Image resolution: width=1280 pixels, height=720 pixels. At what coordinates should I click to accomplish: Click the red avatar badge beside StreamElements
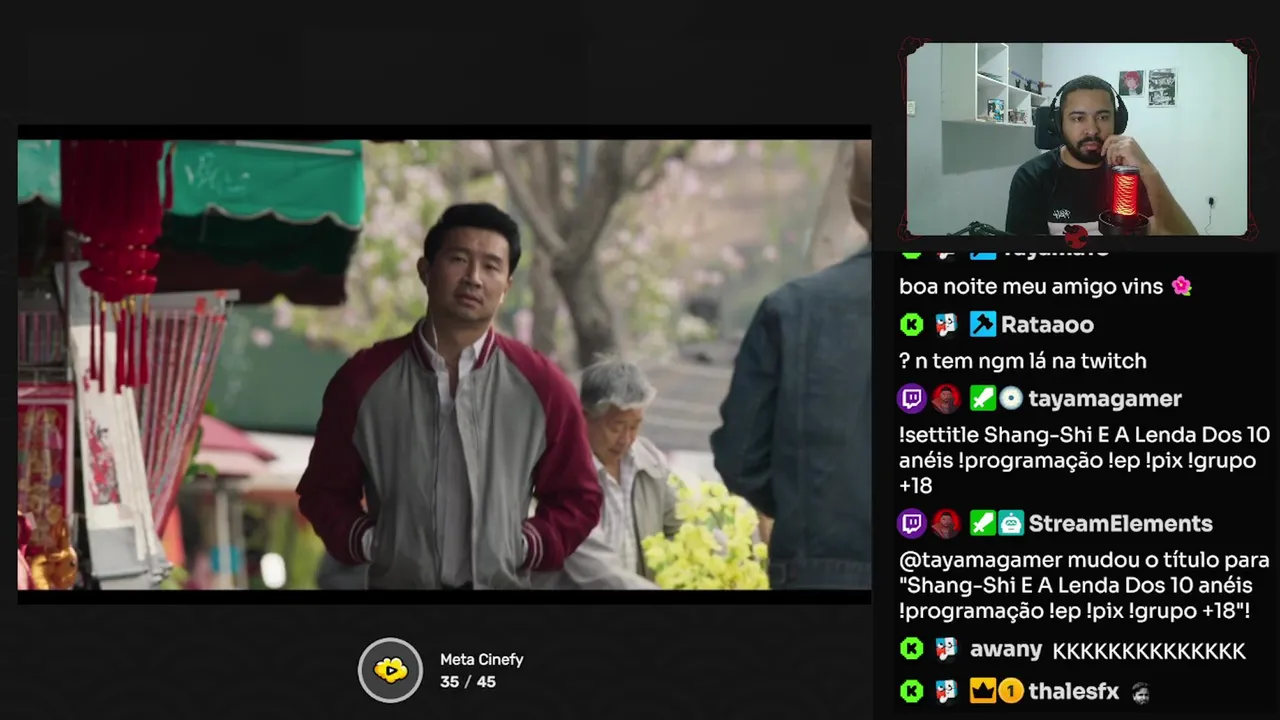pos(946,523)
